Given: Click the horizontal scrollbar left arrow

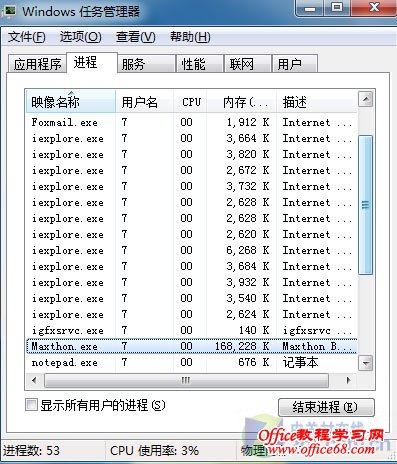Looking at the screenshot, I should point(34,380).
